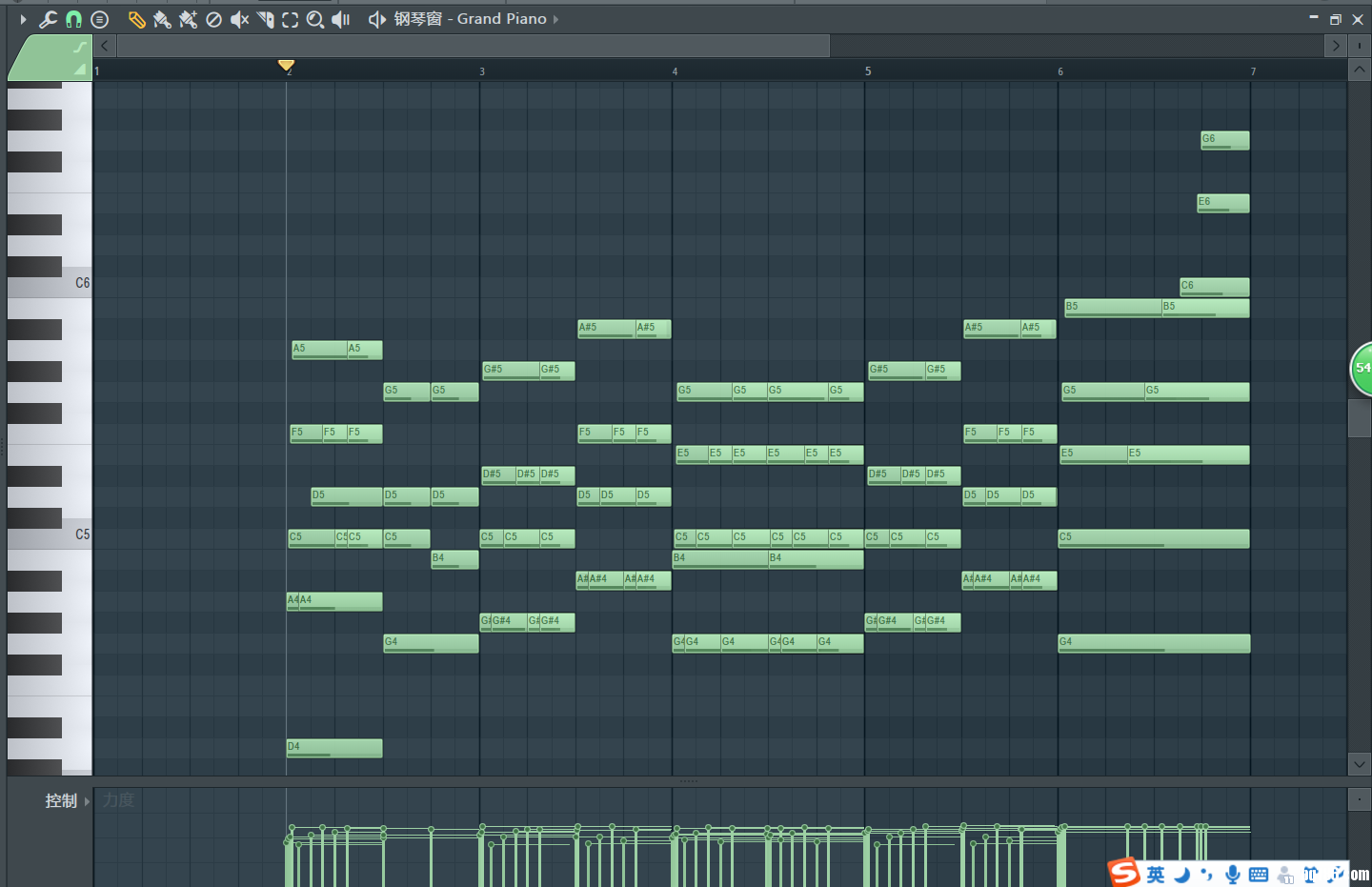
Task: Toggle the portamento switch in the green corner
Action: click(x=80, y=46)
